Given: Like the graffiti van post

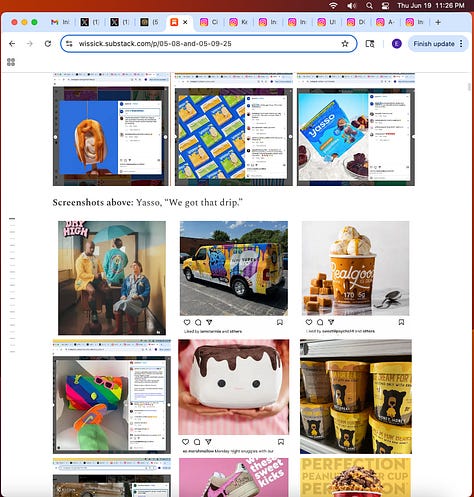Looking at the screenshot, I should pyautogui.click(x=187, y=322).
